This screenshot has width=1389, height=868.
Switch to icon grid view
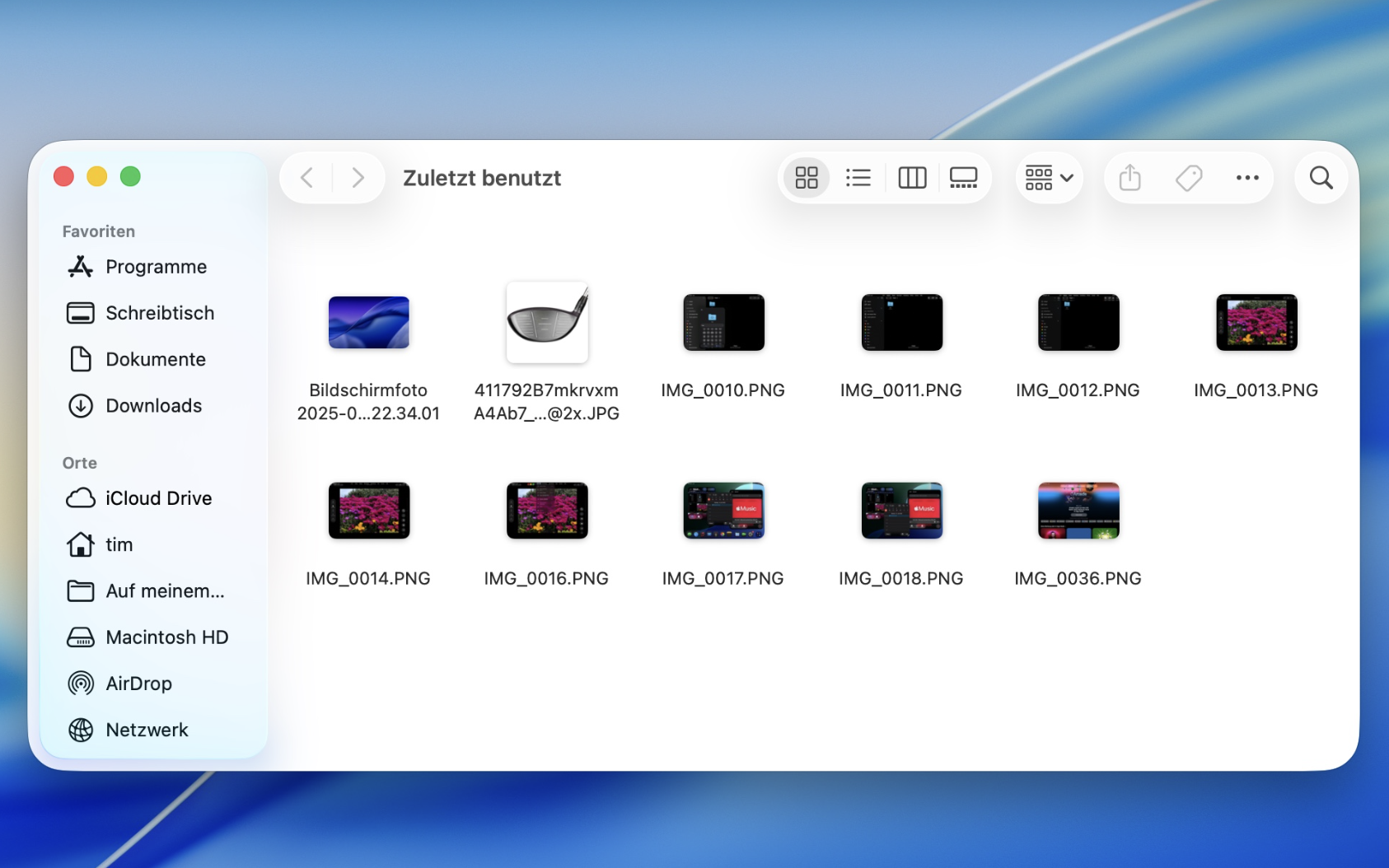806,178
